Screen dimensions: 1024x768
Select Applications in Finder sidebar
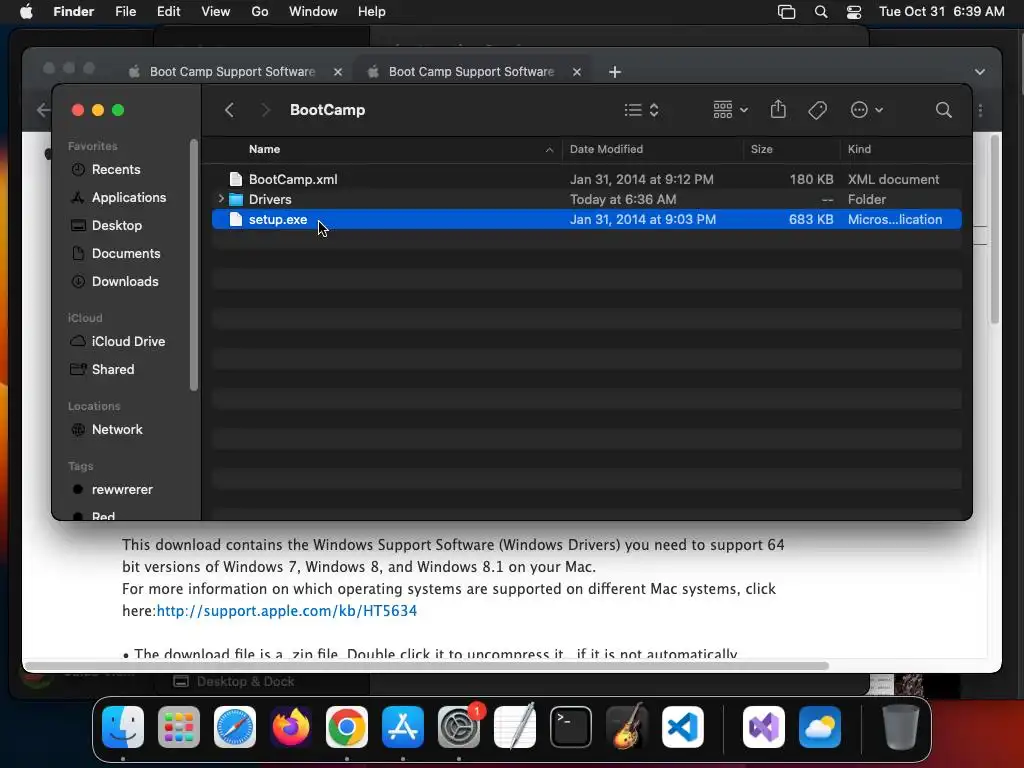pyautogui.click(x=129, y=197)
